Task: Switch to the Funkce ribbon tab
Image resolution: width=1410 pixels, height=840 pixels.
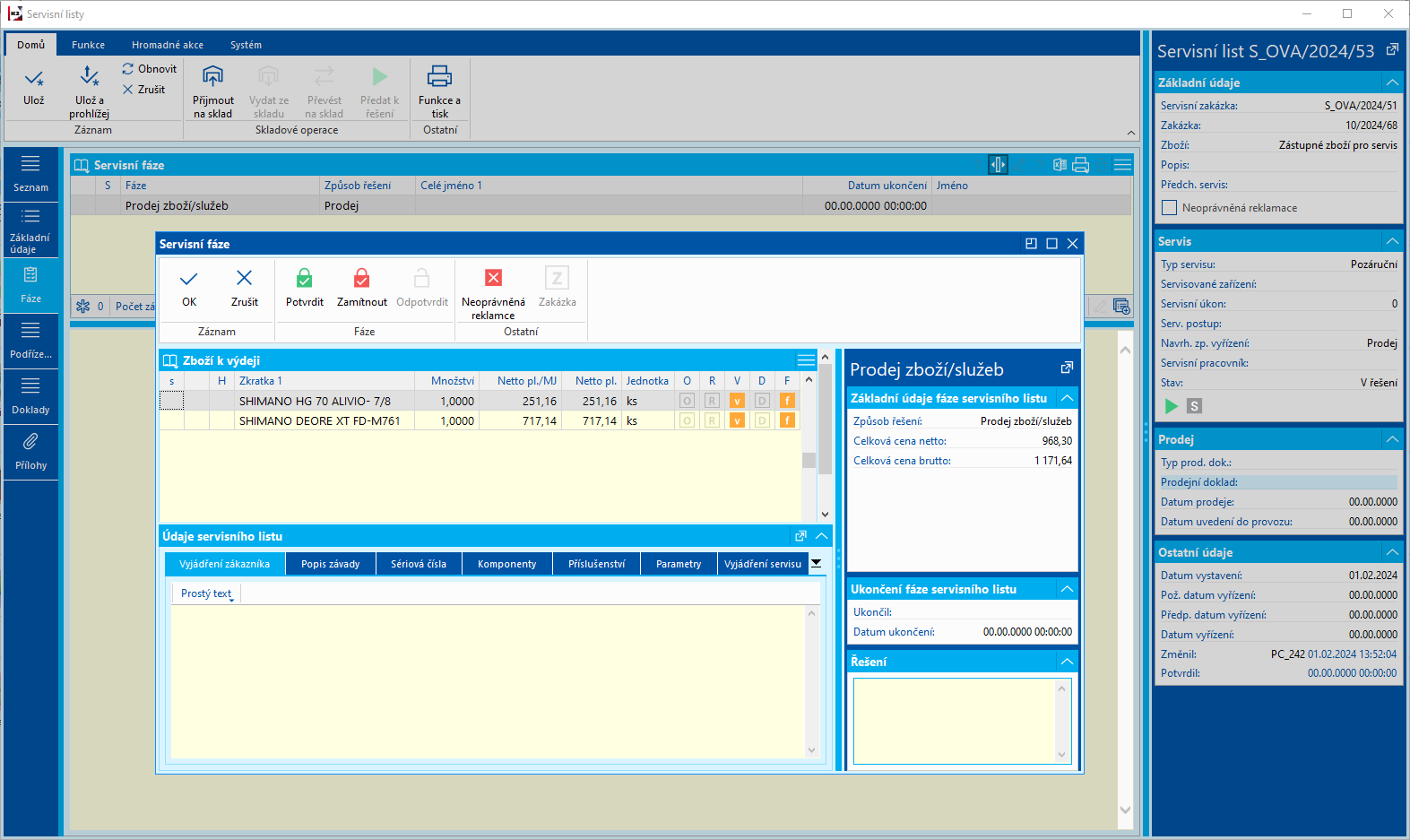Action: (x=88, y=45)
